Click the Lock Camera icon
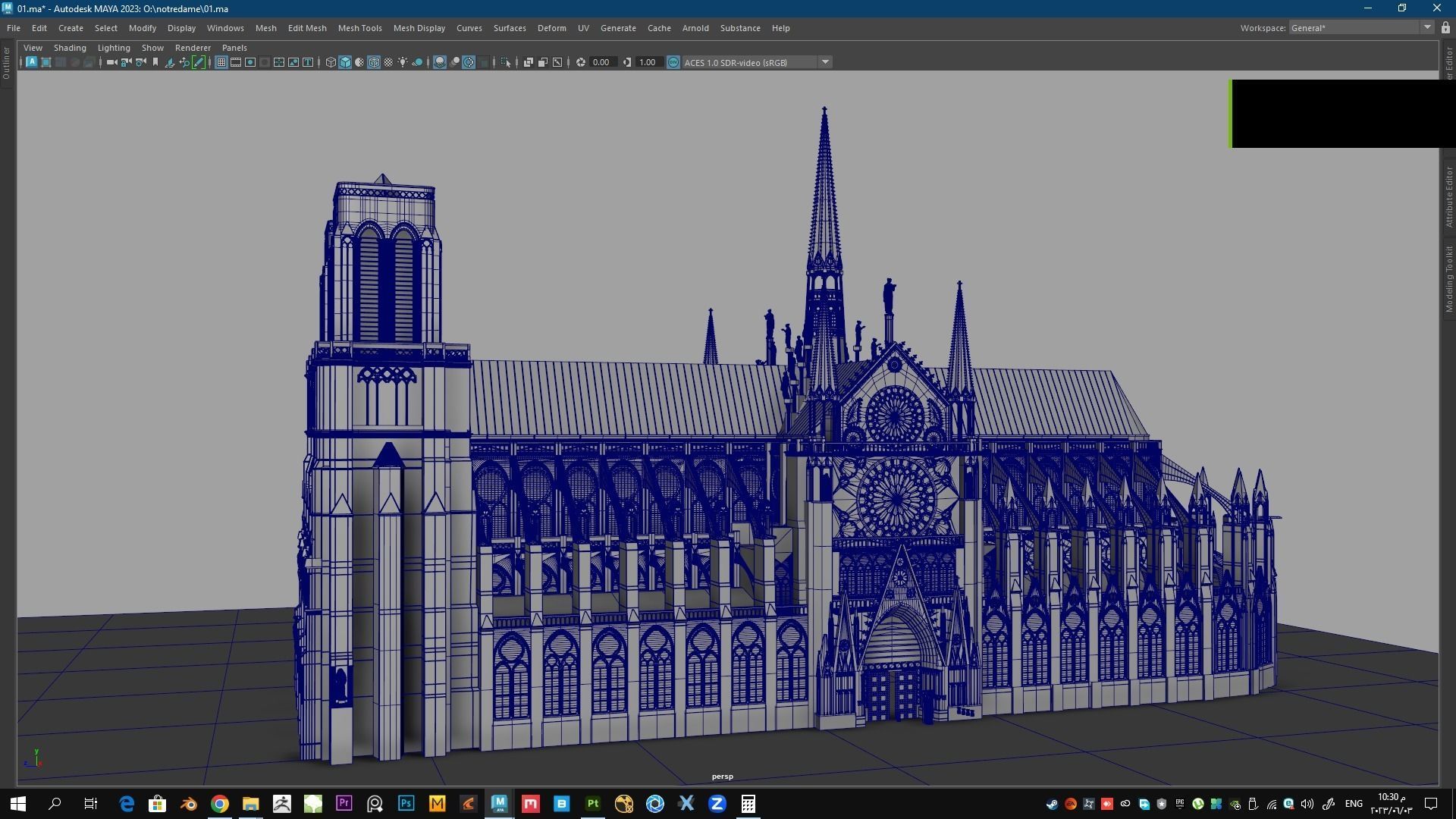 127,62
